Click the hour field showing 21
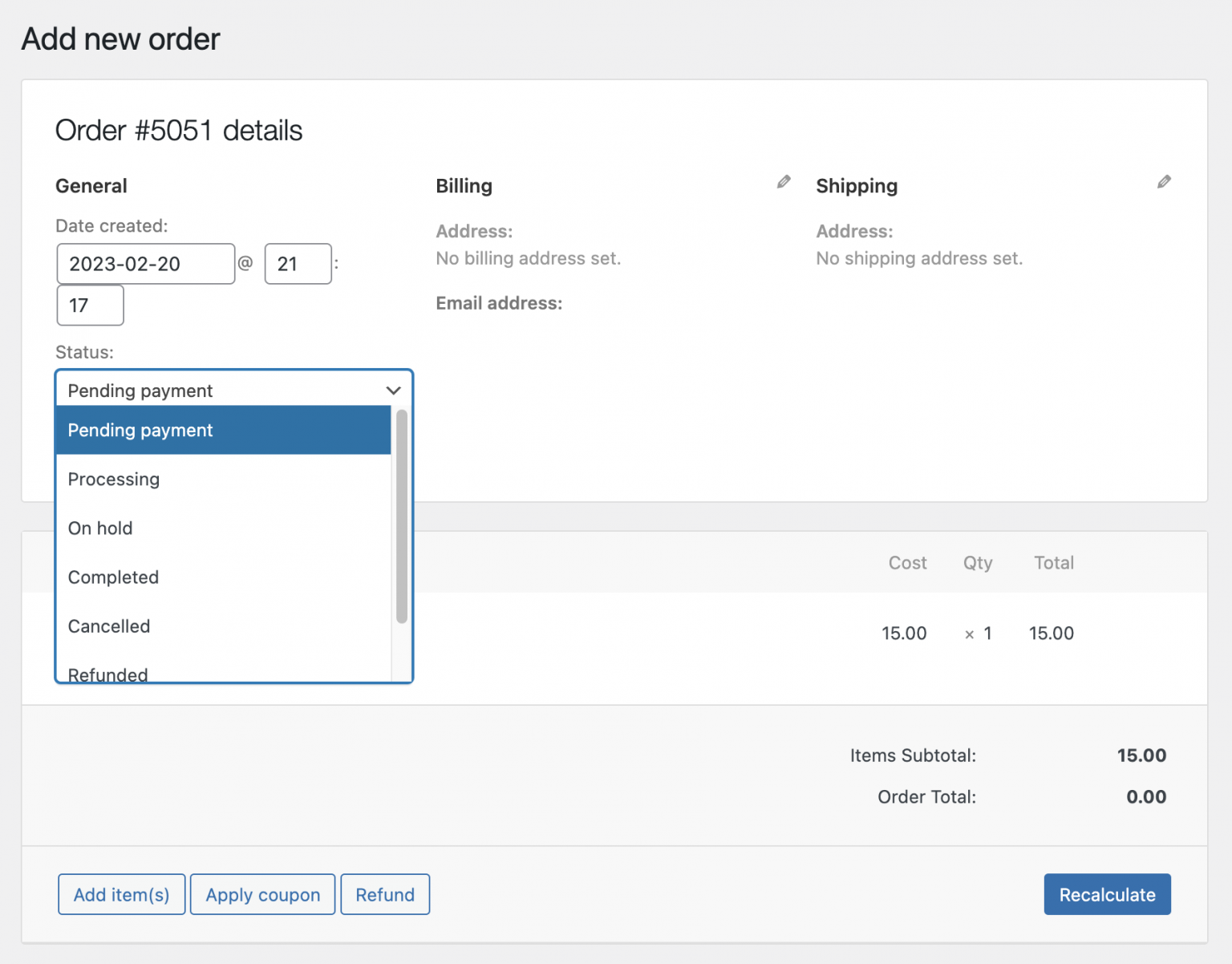1232x964 pixels. click(x=298, y=264)
